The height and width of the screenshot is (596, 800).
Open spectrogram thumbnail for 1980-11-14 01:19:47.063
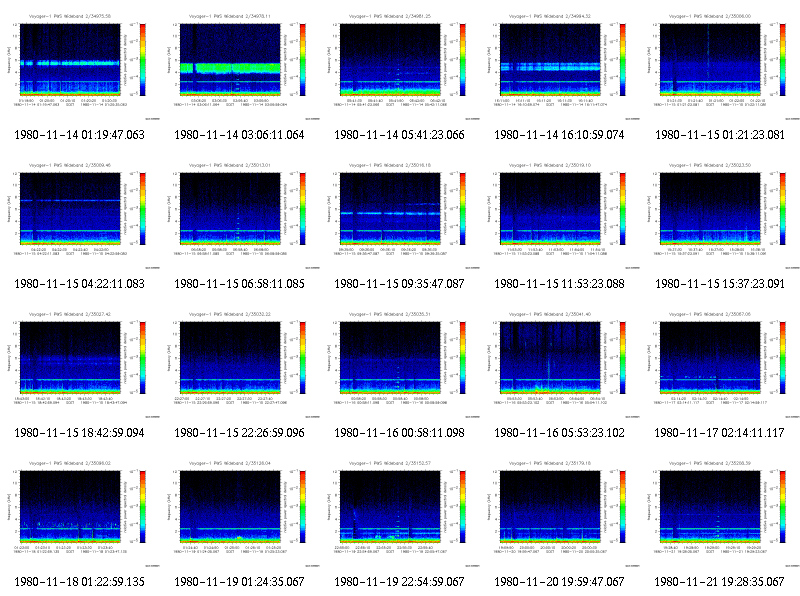(x=80, y=66)
